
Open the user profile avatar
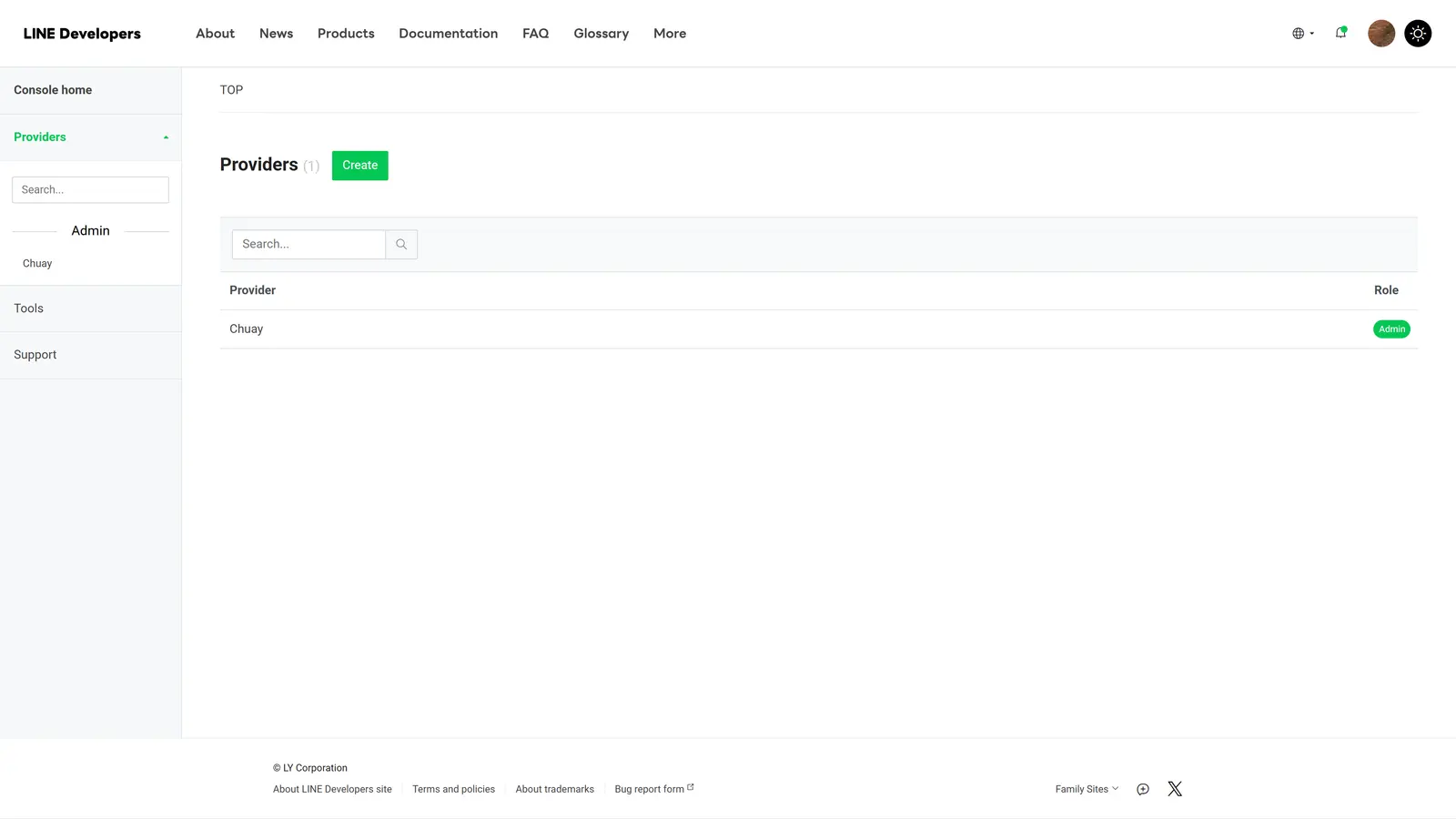[x=1381, y=34]
